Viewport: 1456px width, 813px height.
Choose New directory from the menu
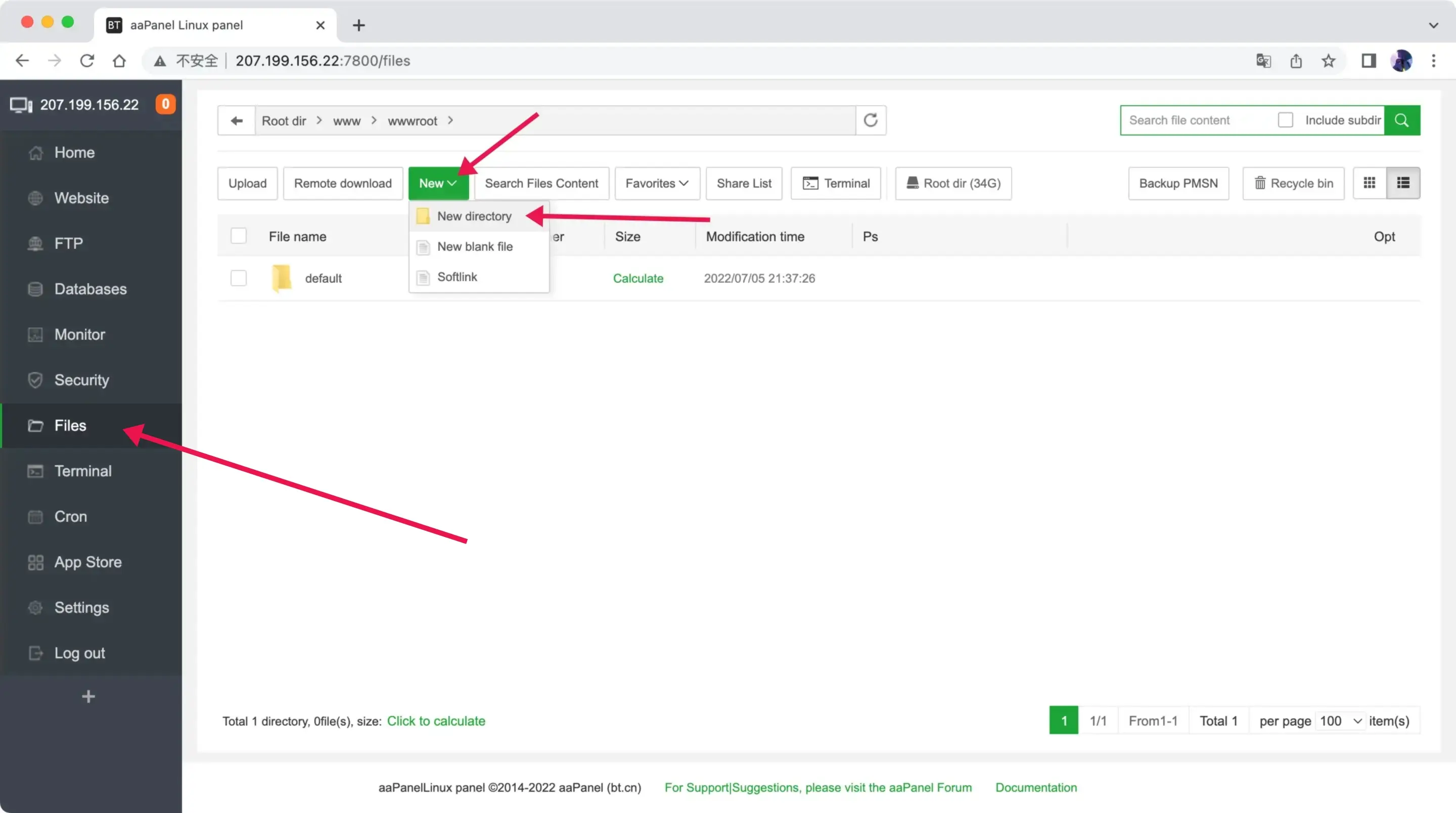pos(479,216)
